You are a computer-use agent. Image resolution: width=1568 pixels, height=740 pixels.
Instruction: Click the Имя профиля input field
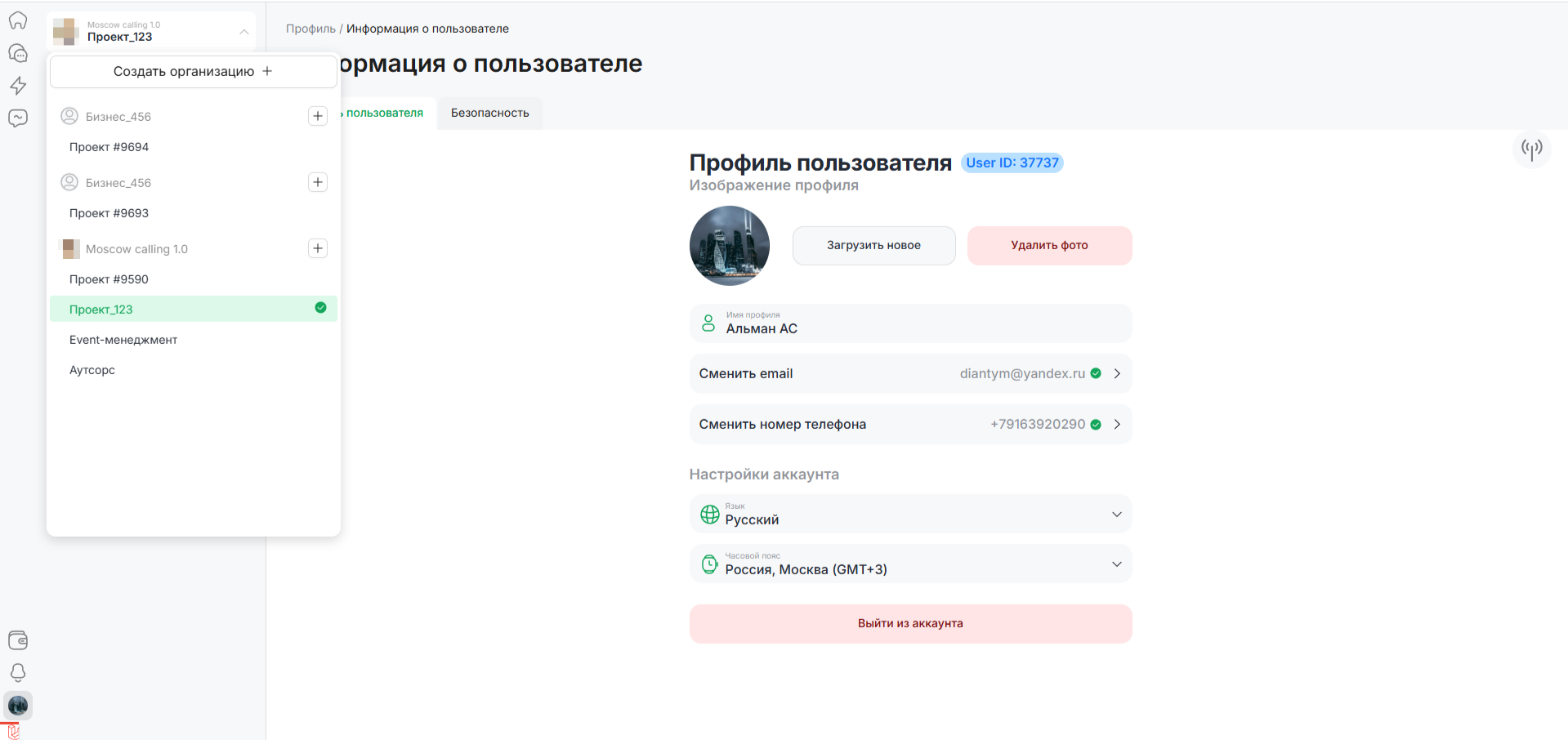point(910,324)
